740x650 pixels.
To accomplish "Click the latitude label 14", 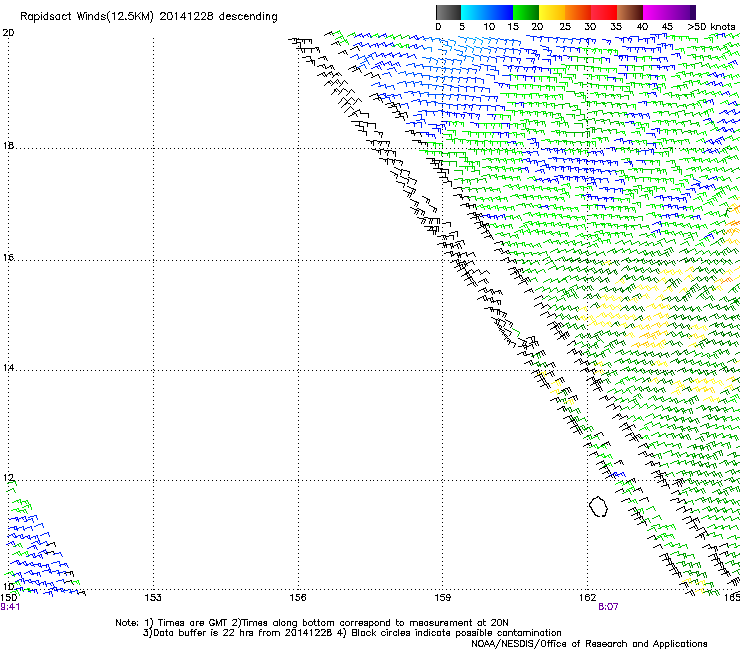I will [x=8, y=368].
